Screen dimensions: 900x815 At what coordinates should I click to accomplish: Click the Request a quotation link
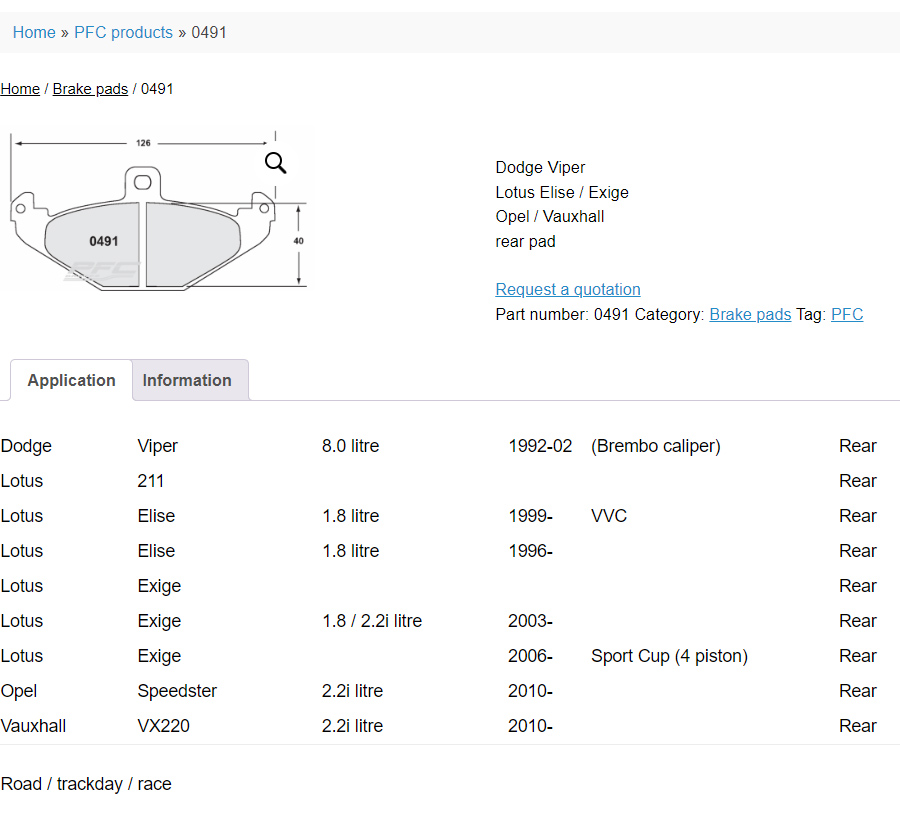[x=568, y=289]
